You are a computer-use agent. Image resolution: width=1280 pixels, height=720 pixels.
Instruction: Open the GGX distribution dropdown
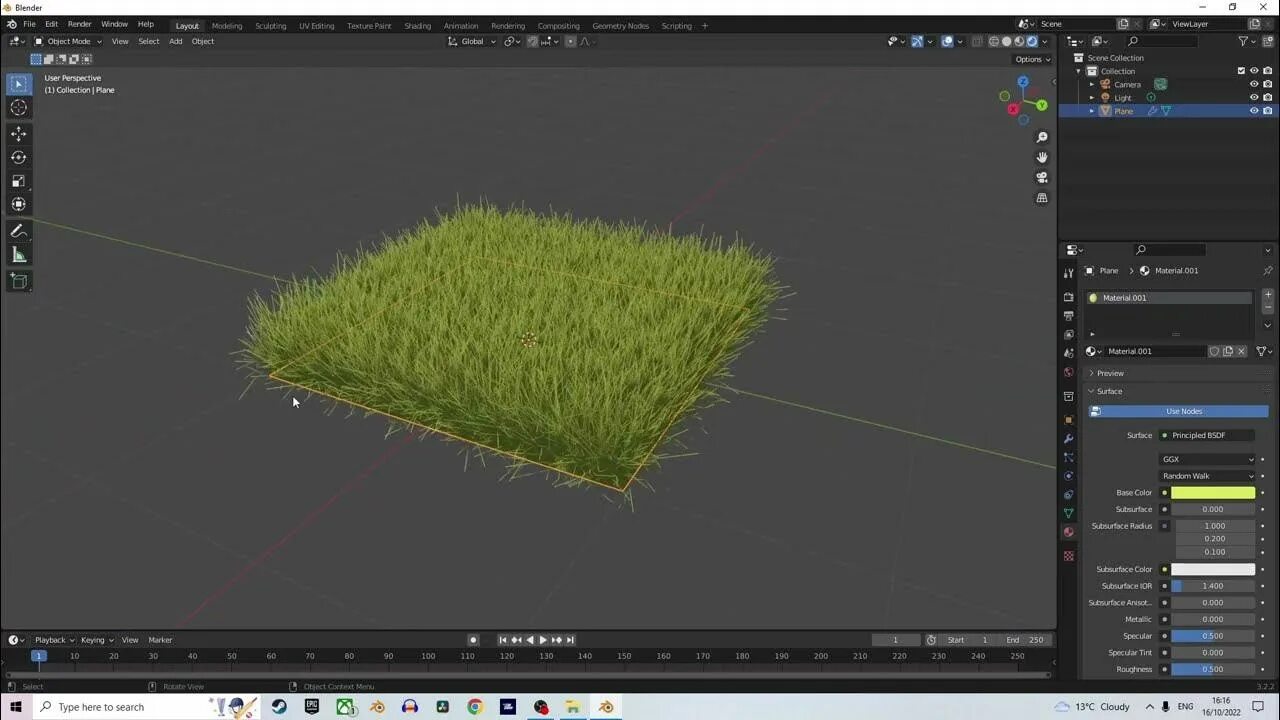(1208, 459)
